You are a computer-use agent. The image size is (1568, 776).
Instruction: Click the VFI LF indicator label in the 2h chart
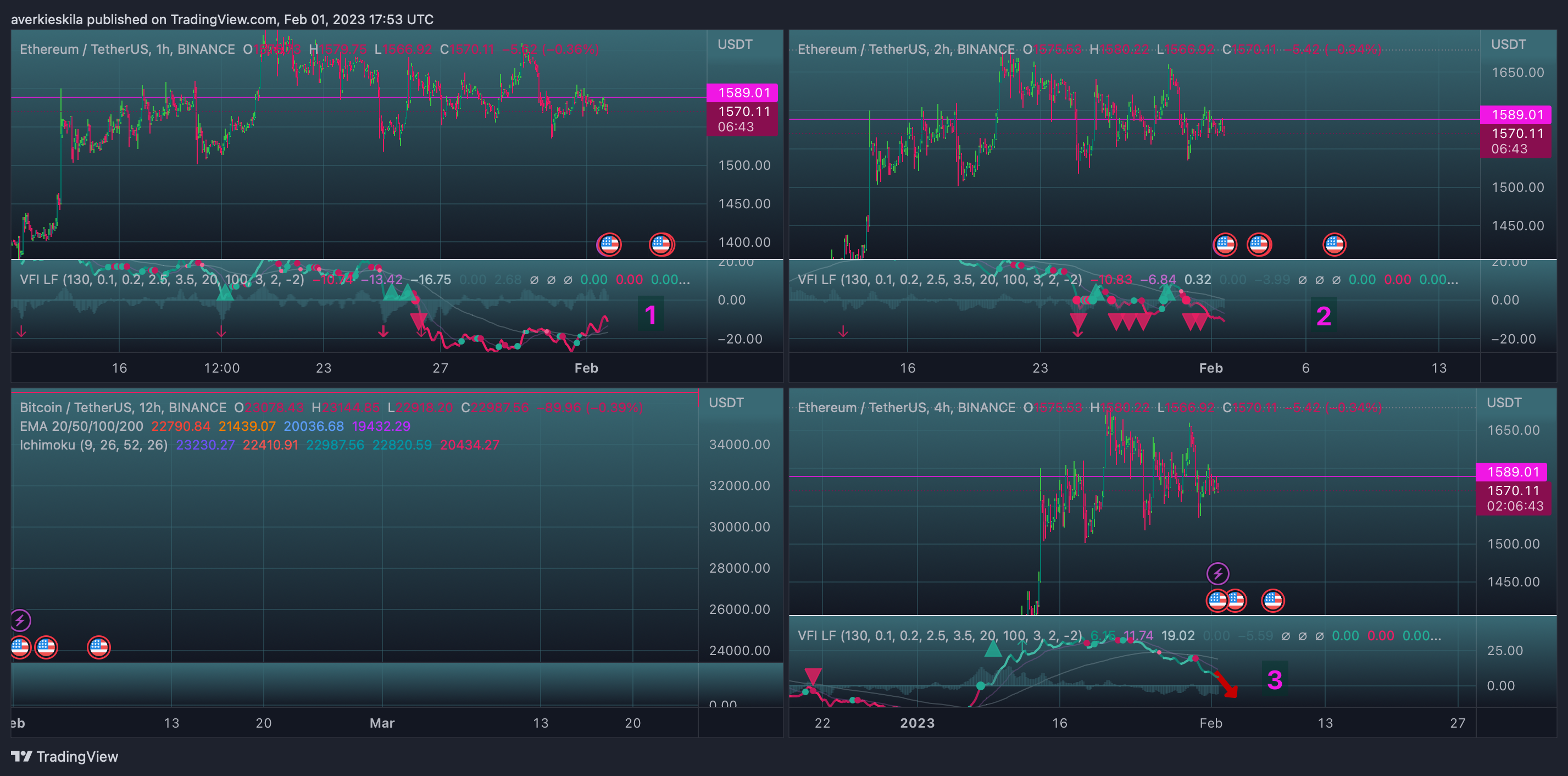coord(940,280)
